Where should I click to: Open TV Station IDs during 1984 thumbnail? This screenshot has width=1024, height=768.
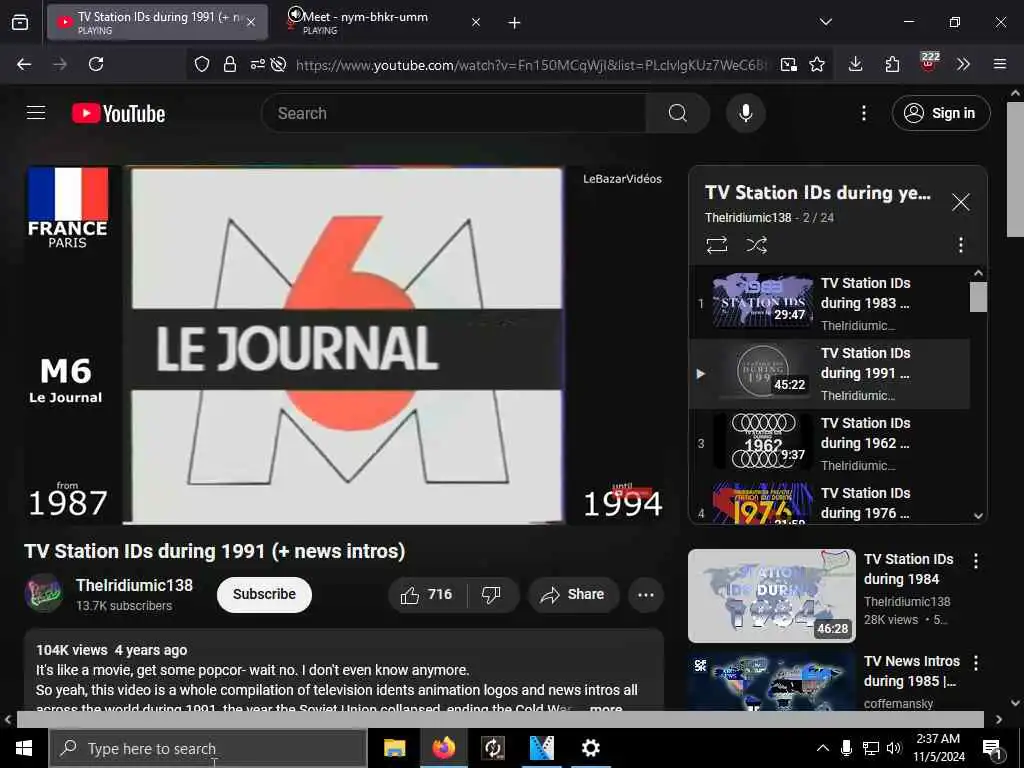click(771, 596)
